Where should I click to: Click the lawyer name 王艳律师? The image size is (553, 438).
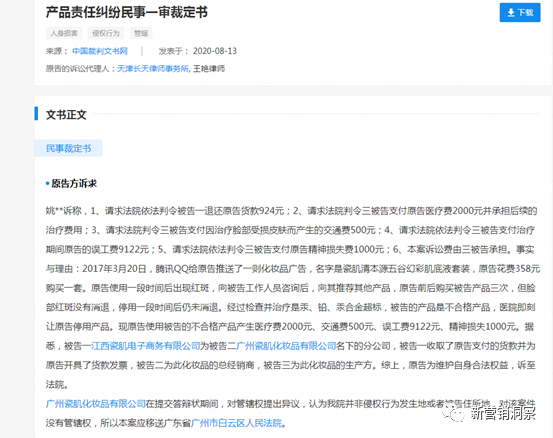pyautogui.click(x=209, y=68)
